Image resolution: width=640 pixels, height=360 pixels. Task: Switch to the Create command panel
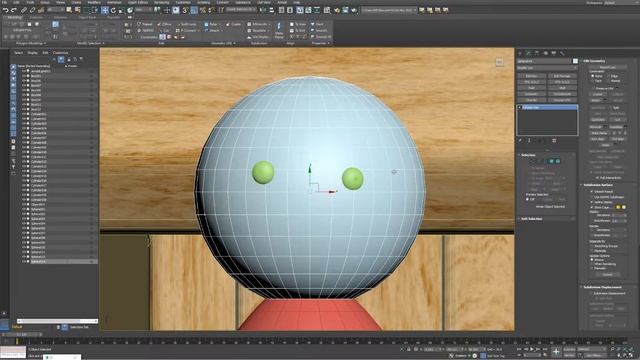(520, 53)
